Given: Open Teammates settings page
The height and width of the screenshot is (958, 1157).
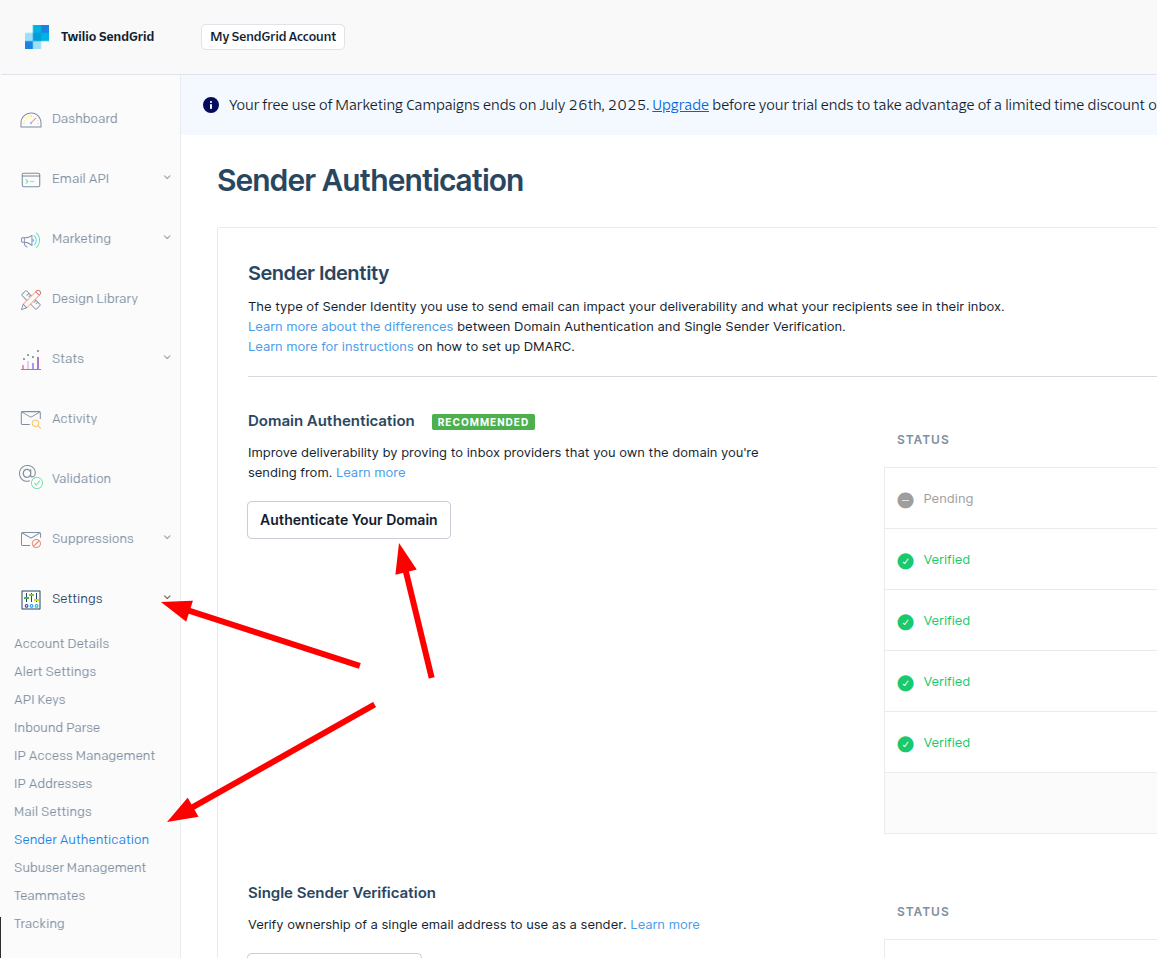Looking at the screenshot, I should click(x=49, y=896).
